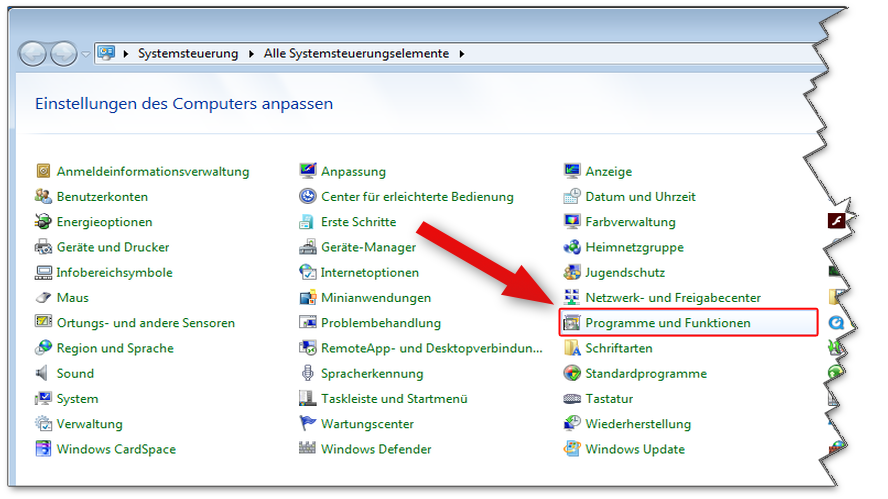Click Systemsteuerung in the breadcrumb
Screen dimensions: 888x499
(188, 53)
